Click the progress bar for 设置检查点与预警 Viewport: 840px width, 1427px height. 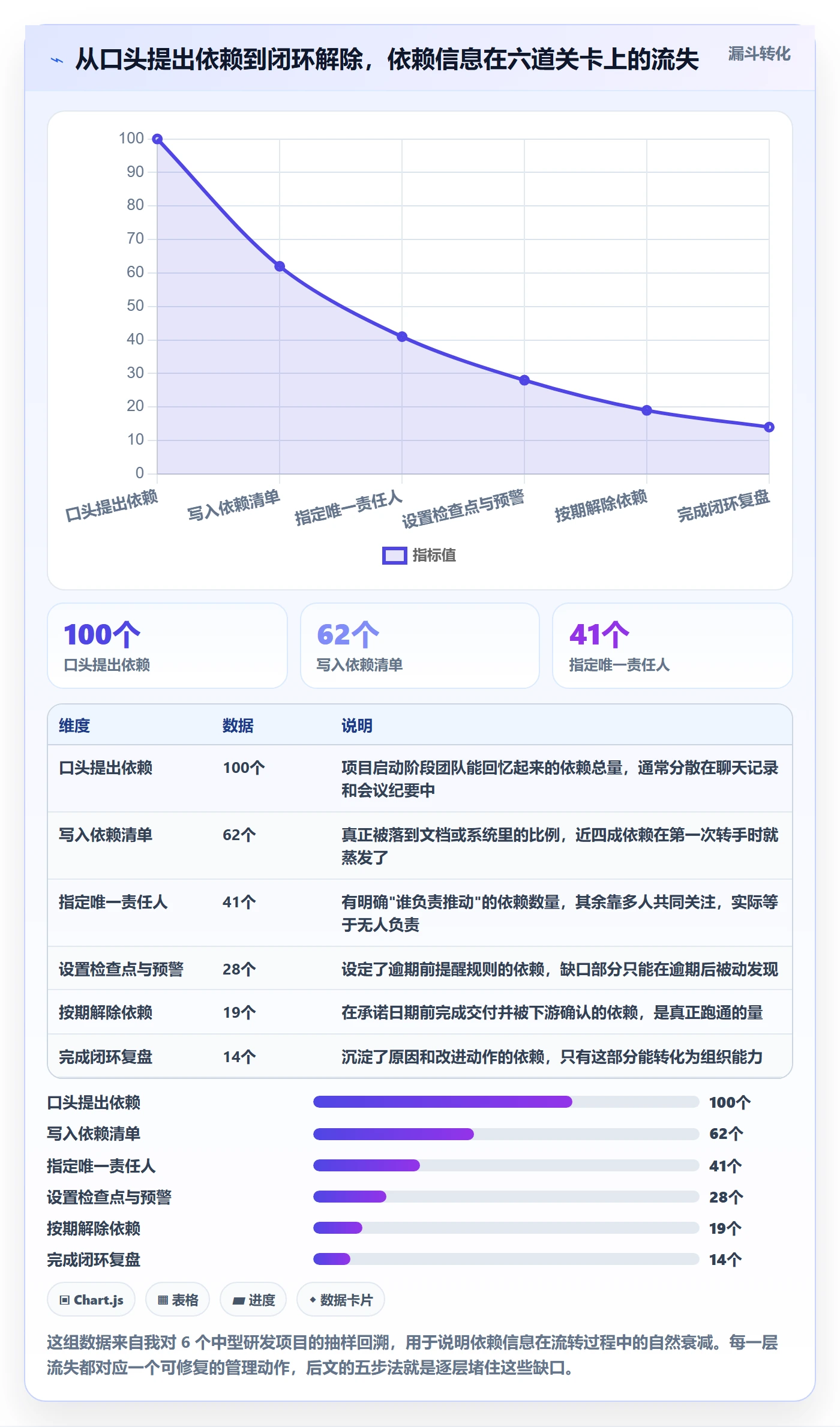pos(506,1197)
